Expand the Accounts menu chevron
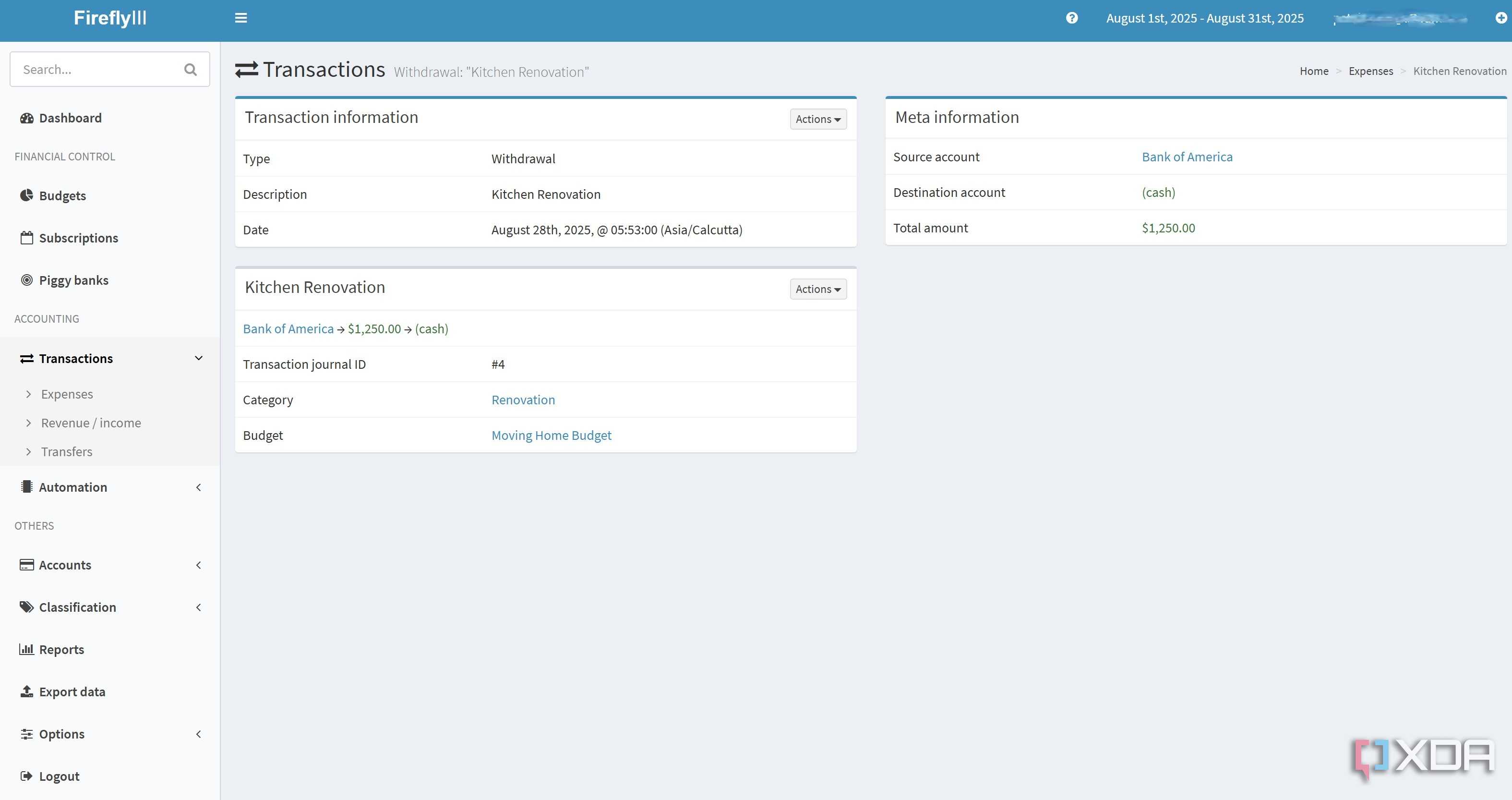Viewport: 1512px width, 800px height. point(198,565)
